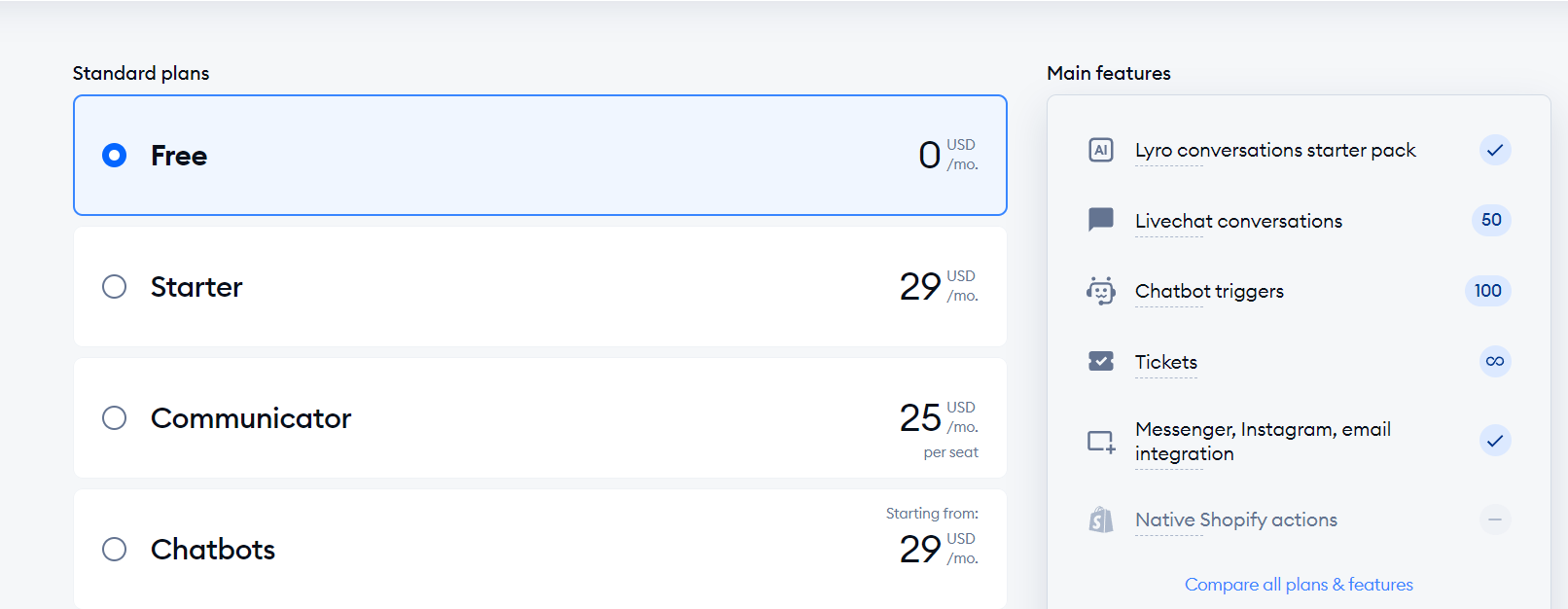The height and width of the screenshot is (609, 1568).
Task: Click the Shopify bag icon
Action: [1100, 519]
